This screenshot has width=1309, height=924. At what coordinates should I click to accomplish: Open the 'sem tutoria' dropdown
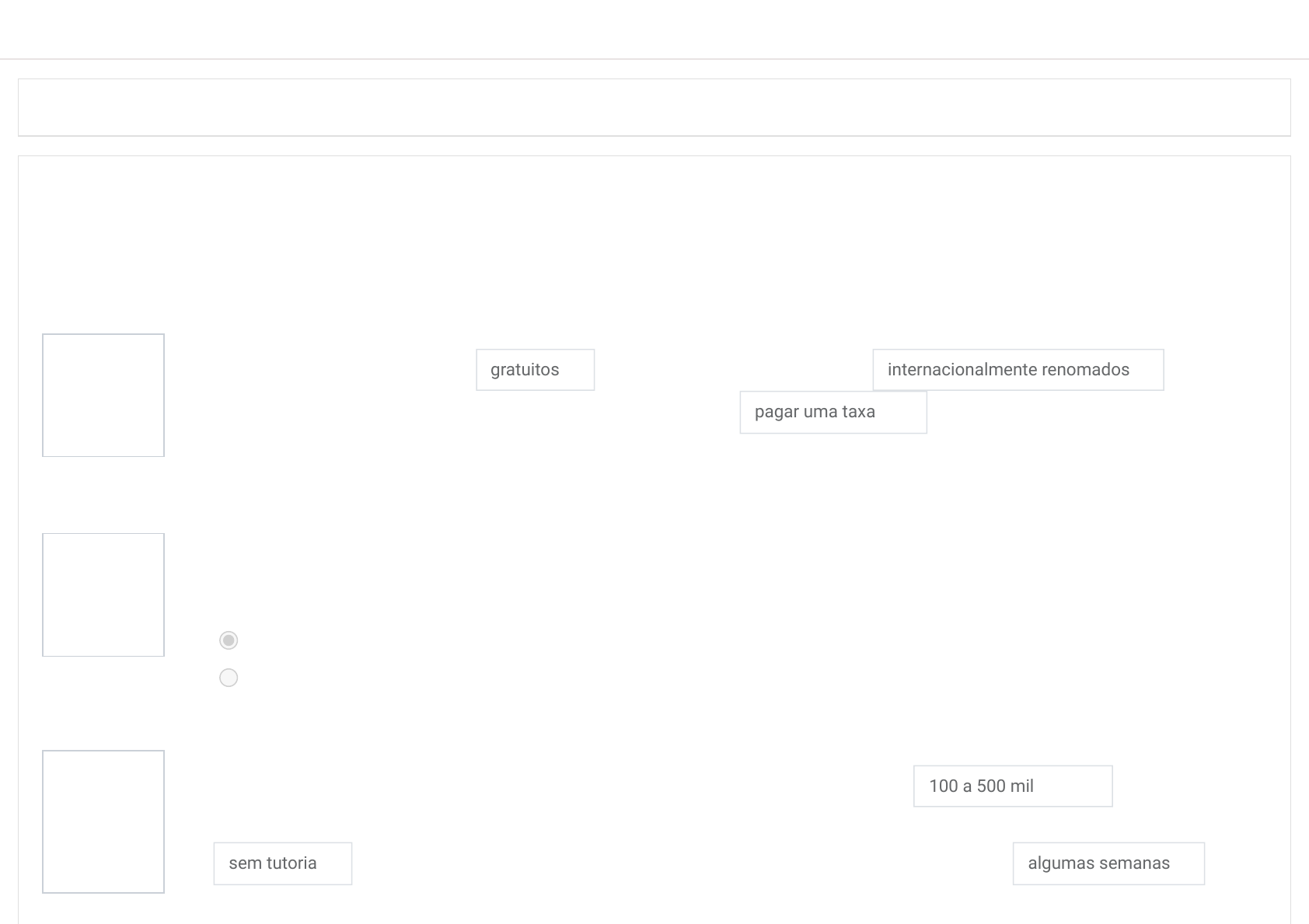[x=282, y=863]
